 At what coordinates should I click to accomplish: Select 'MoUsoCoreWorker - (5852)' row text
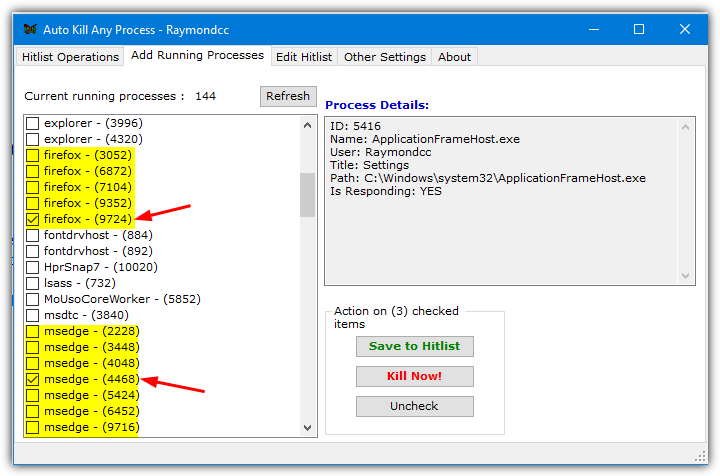point(122,299)
